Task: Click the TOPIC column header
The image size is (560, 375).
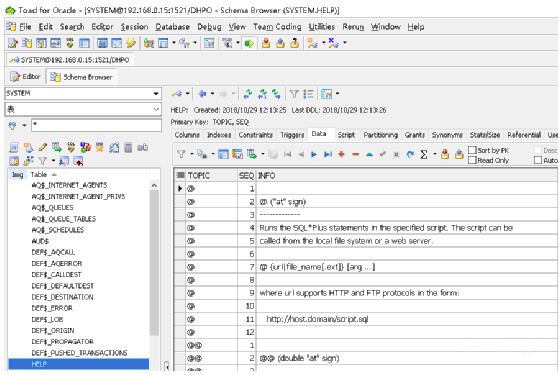Action: pos(211,175)
